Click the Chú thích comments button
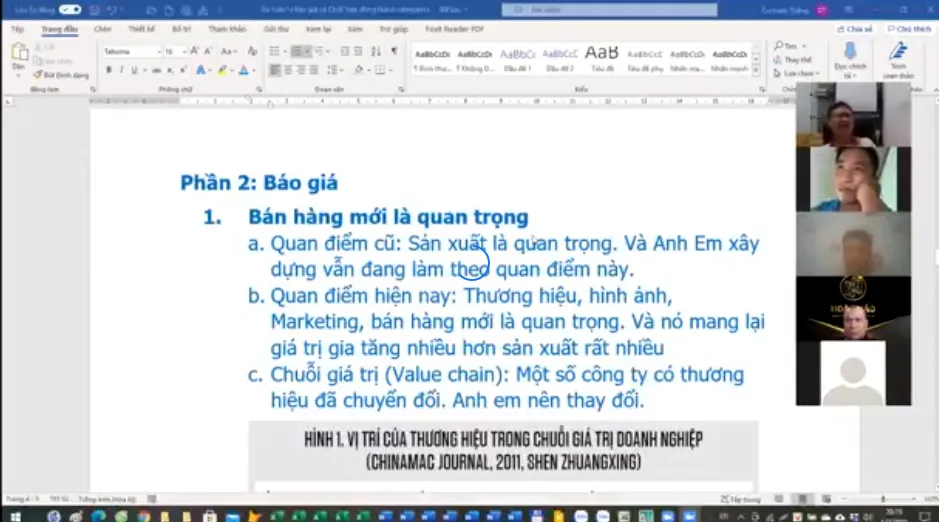 tap(909, 29)
